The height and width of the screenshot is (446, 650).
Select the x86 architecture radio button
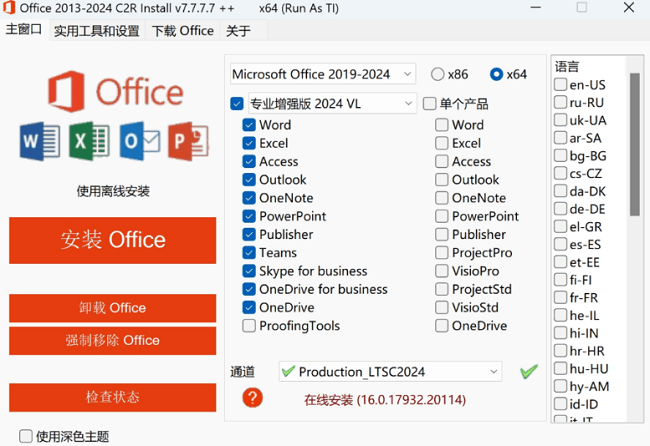click(x=437, y=74)
